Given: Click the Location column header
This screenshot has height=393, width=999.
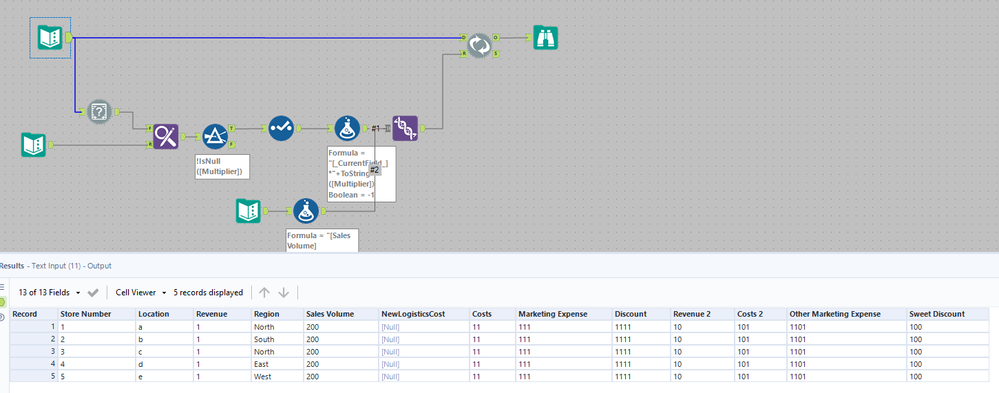Looking at the screenshot, I should point(164,314).
